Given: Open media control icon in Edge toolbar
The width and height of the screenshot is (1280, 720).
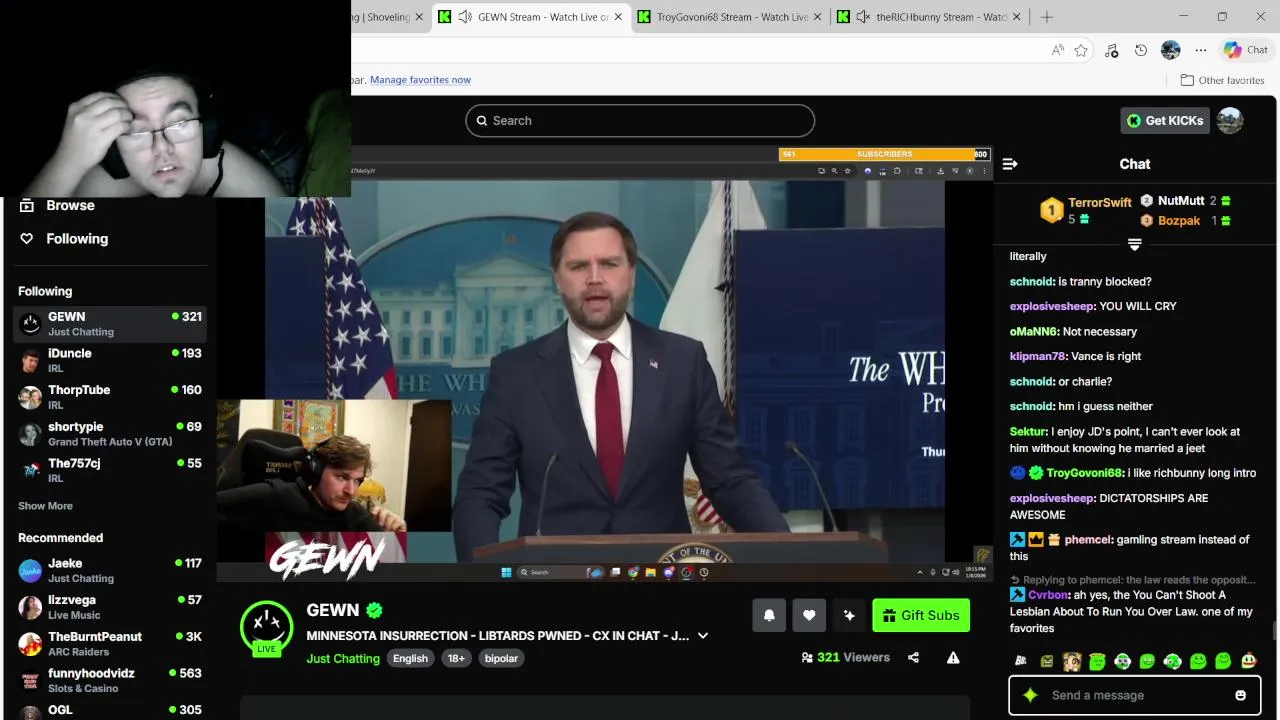Looking at the screenshot, I should (x=1111, y=50).
